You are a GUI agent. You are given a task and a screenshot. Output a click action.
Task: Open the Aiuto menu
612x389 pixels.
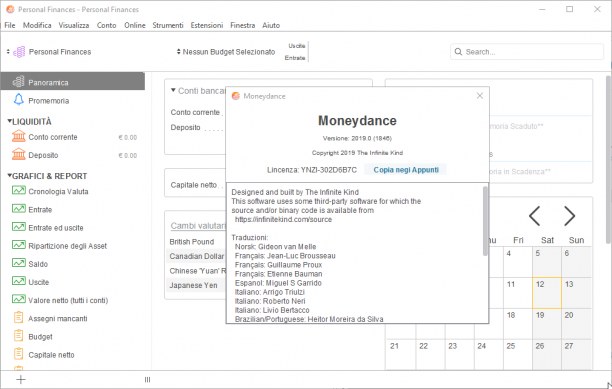click(x=271, y=25)
